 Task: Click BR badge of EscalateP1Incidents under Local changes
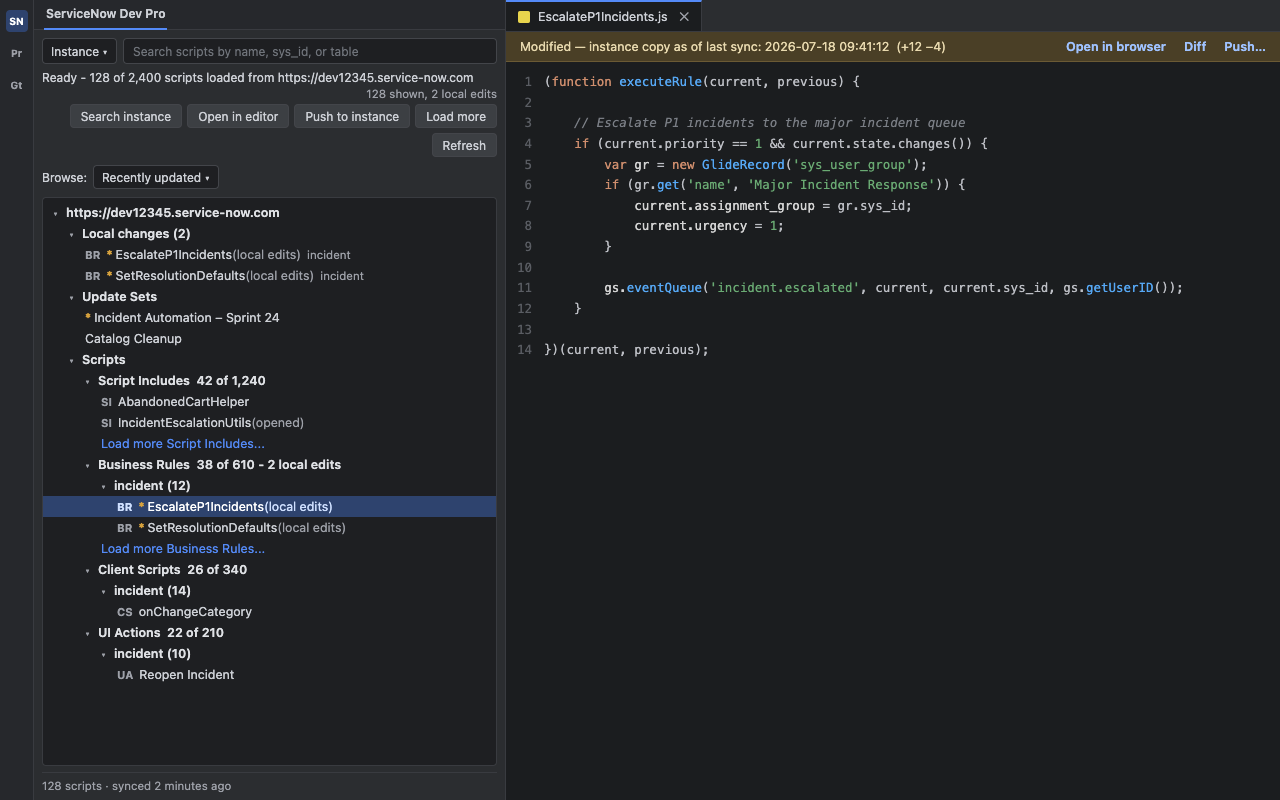[x=93, y=255]
